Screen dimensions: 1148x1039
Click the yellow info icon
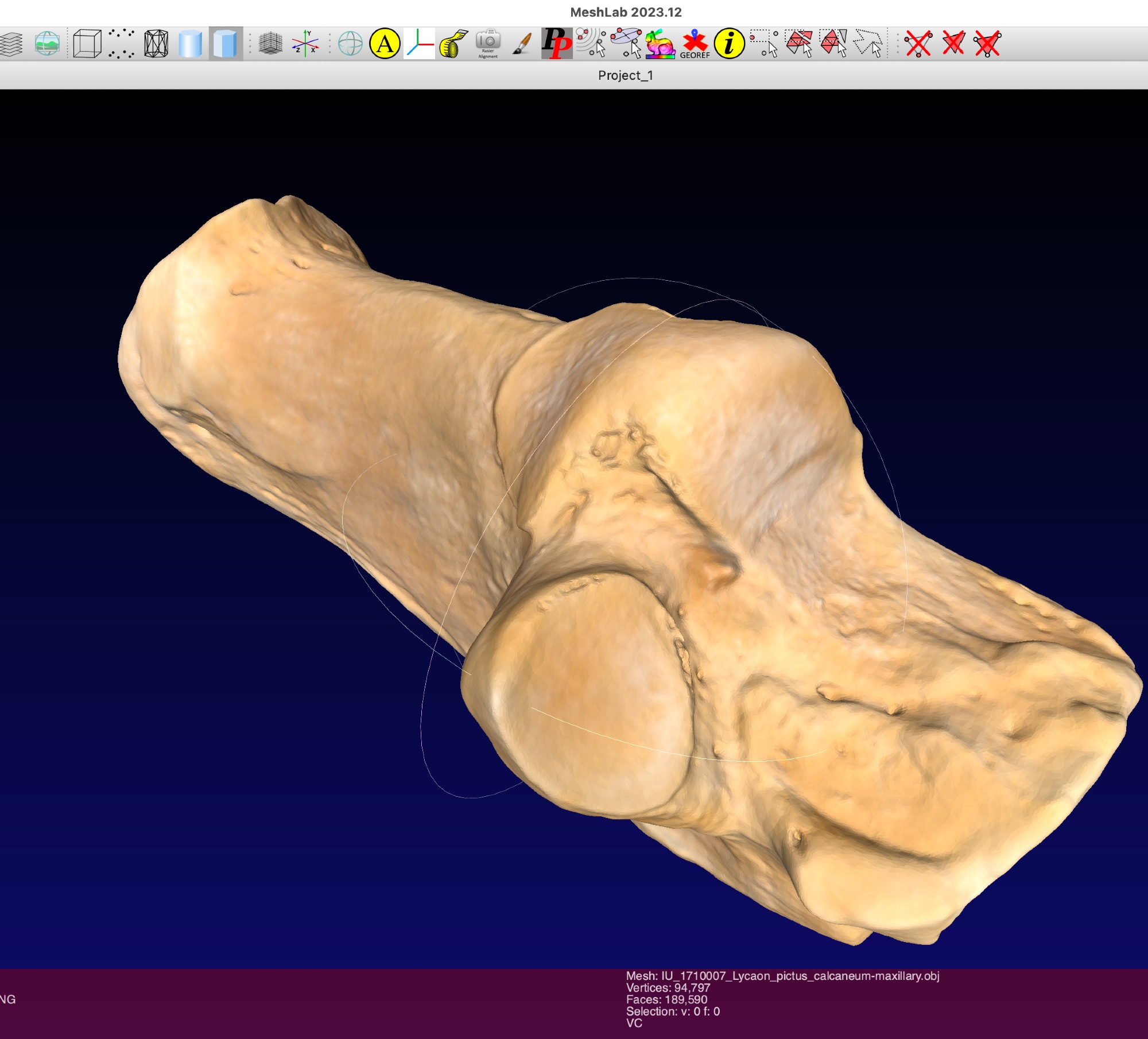[x=730, y=44]
